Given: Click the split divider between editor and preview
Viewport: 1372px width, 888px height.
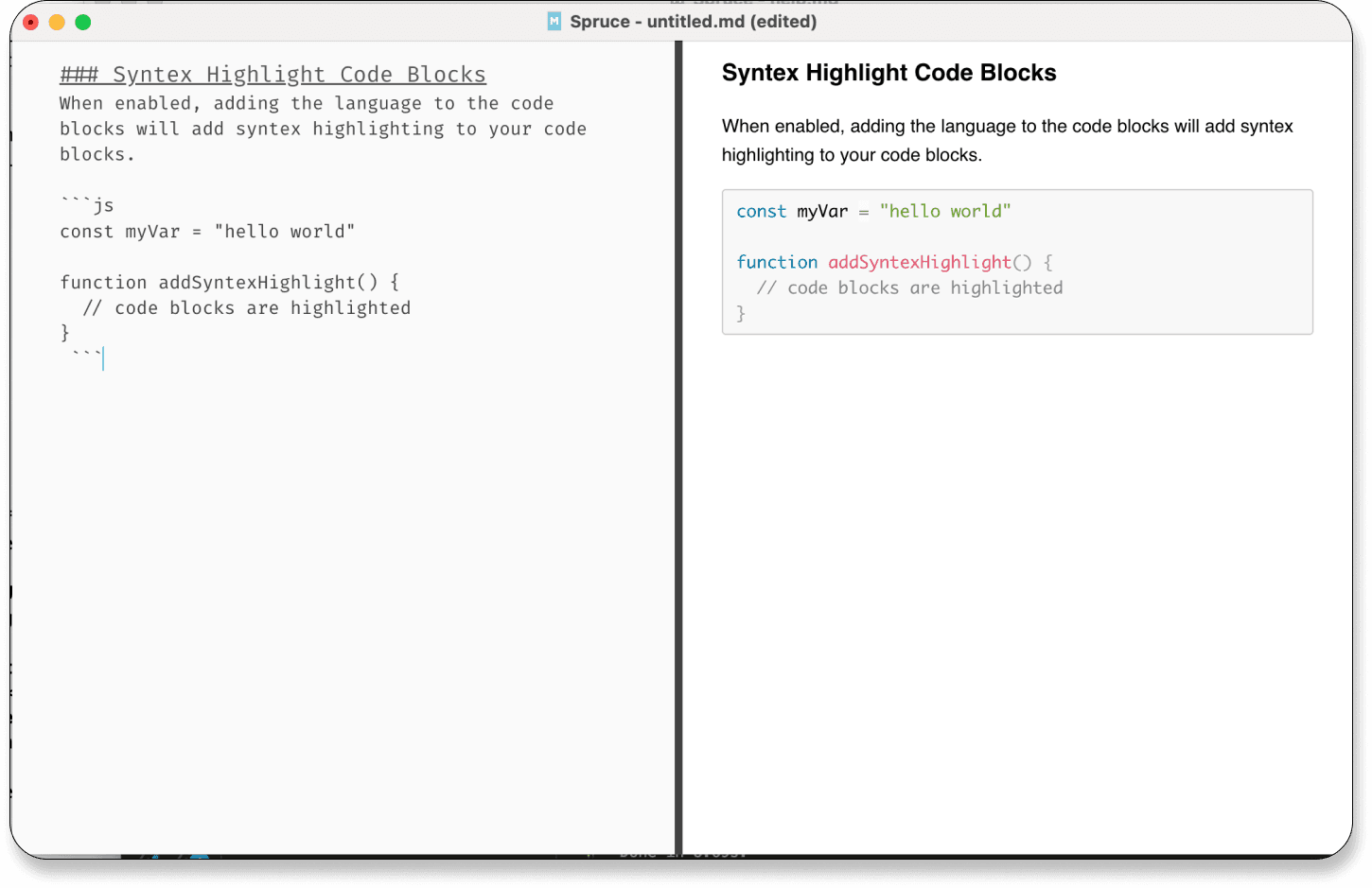Looking at the screenshot, I should [678, 447].
